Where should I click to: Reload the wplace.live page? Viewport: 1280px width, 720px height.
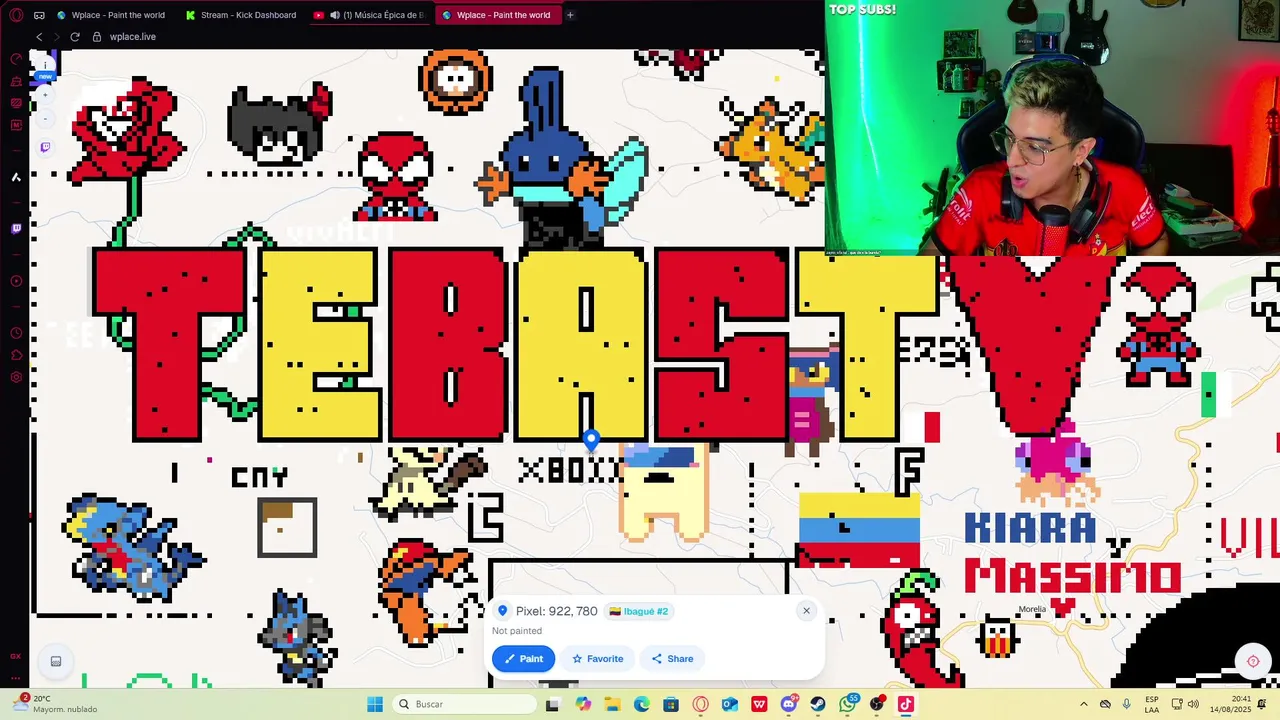[74, 37]
